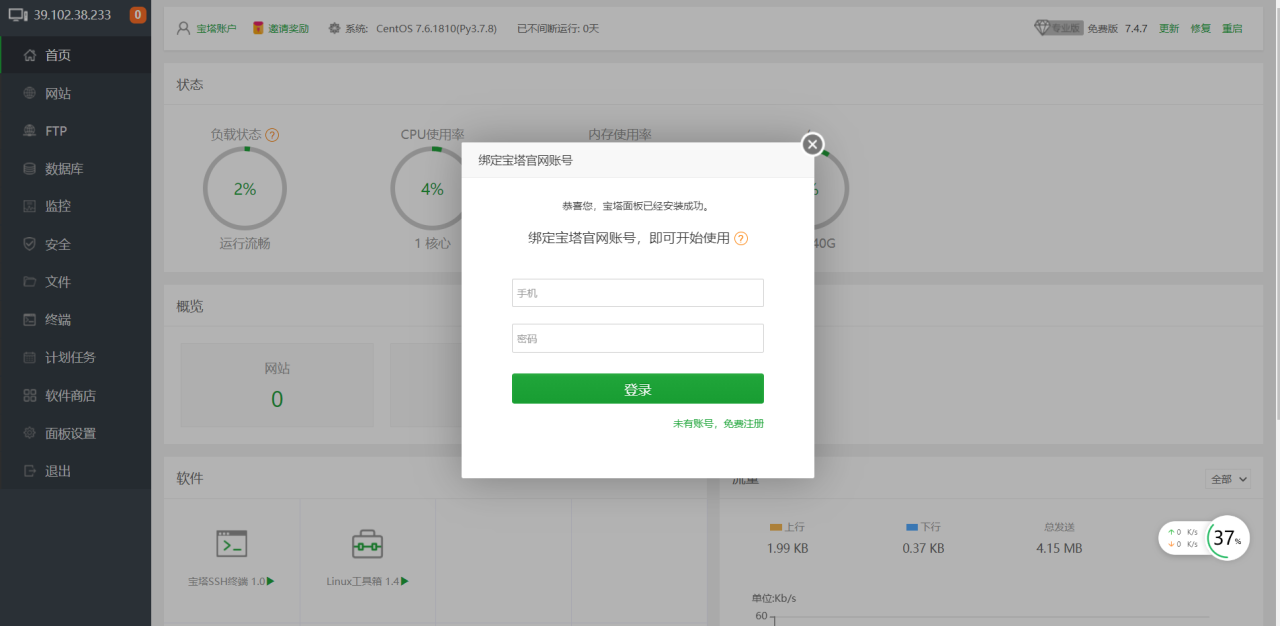Click the 软件商店 grid icon in sidebar
This screenshot has height=626, width=1280.
point(30,395)
